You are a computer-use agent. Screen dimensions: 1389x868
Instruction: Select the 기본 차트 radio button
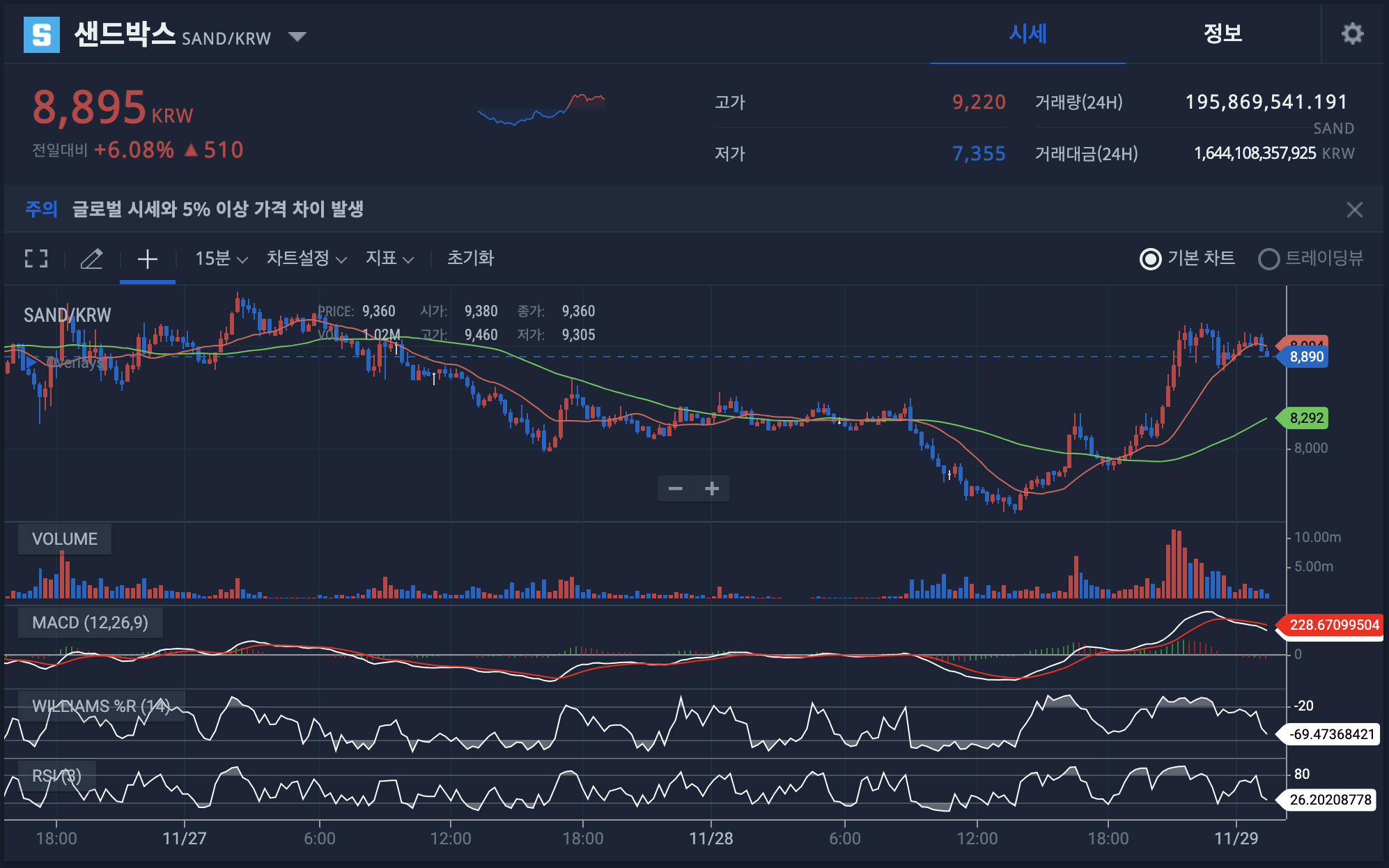point(1150,259)
